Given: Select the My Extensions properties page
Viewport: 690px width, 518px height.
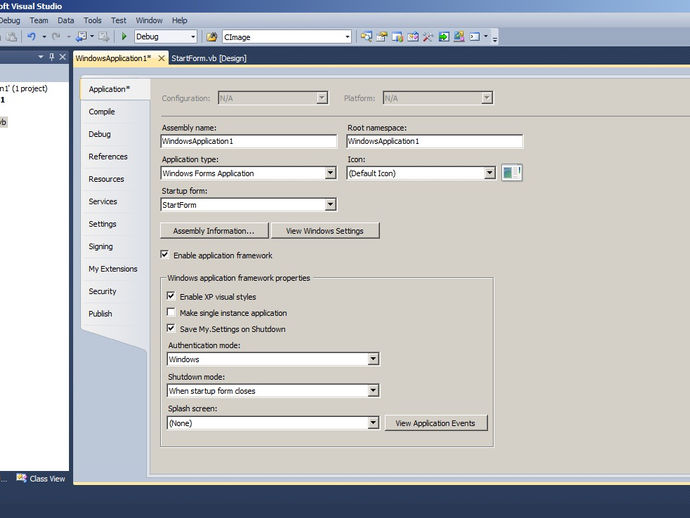Looking at the screenshot, I should click(113, 268).
